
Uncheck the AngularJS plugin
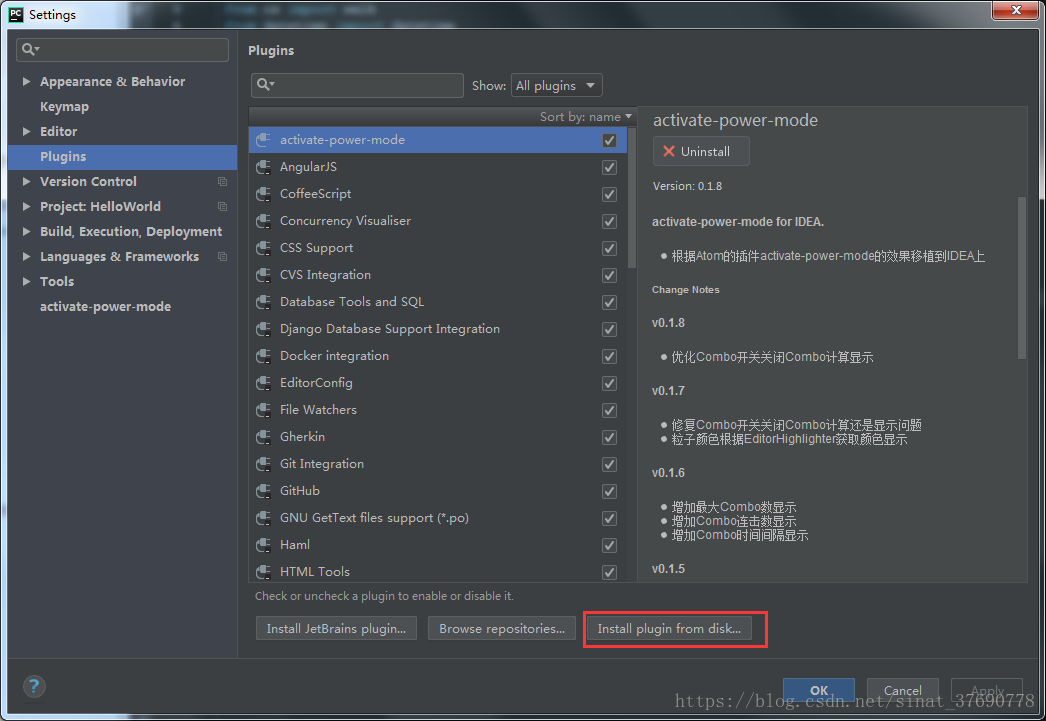(609, 167)
